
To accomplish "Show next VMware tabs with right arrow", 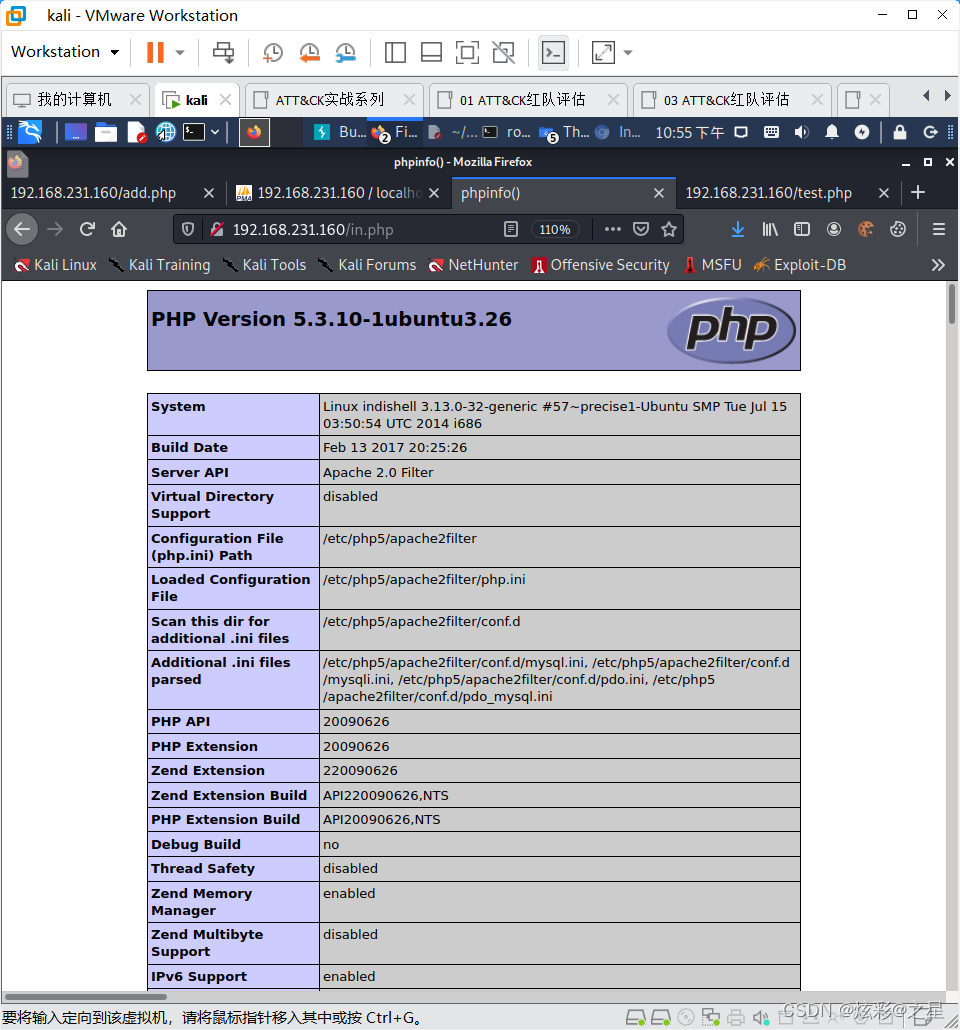I will [947, 96].
